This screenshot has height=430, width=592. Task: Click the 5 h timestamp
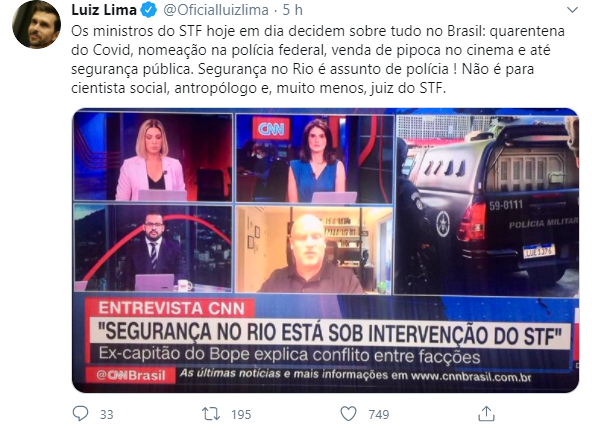click(293, 10)
